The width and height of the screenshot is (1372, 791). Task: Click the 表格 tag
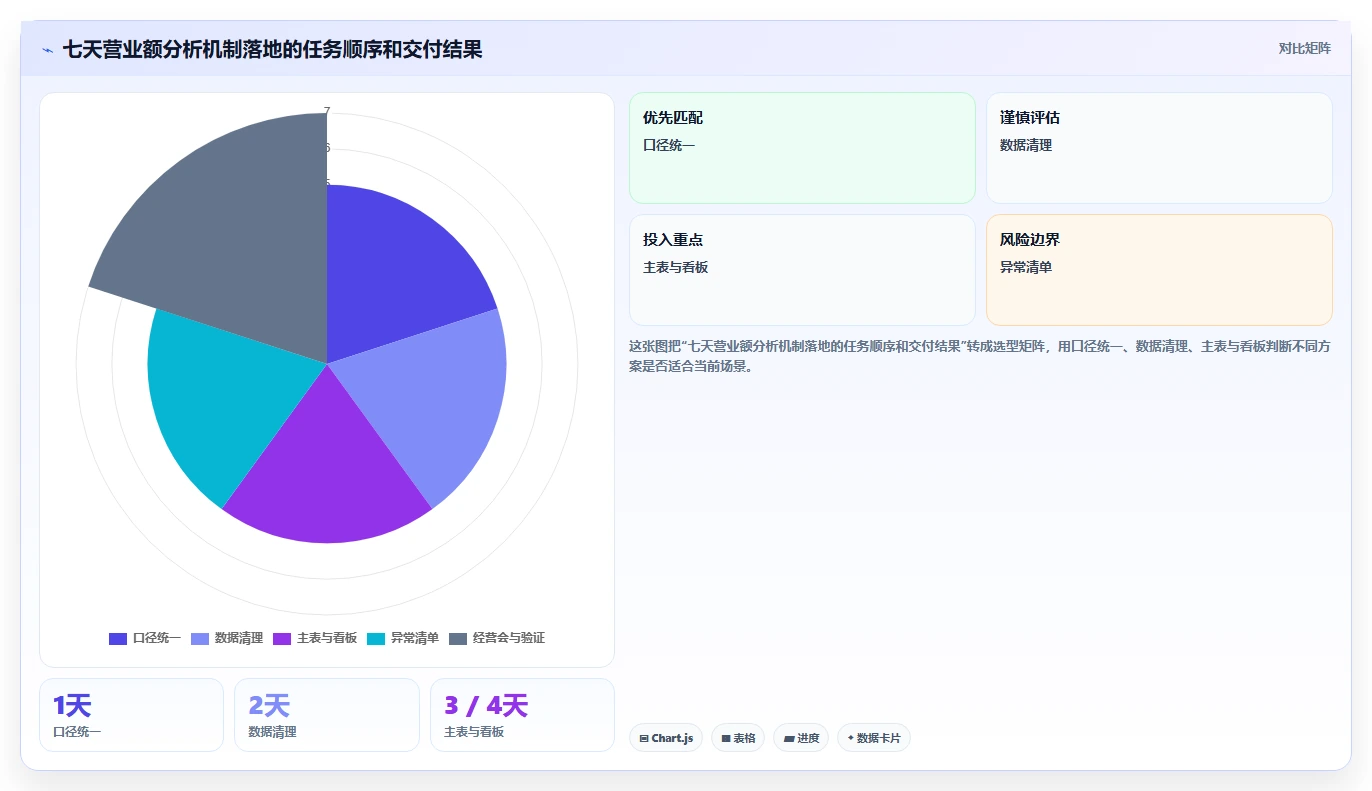[x=738, y=738]
